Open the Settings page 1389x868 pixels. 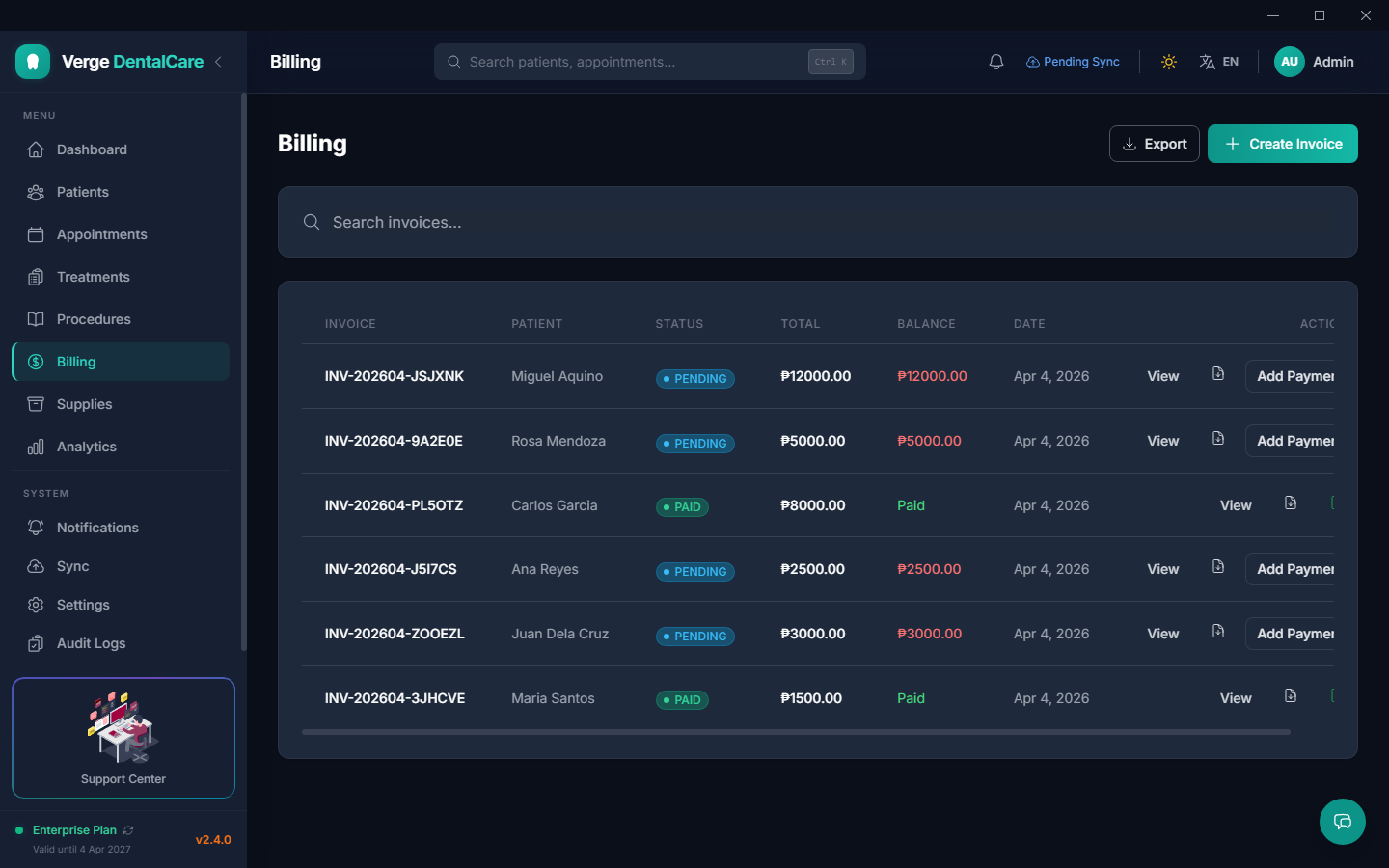[121, 605]
